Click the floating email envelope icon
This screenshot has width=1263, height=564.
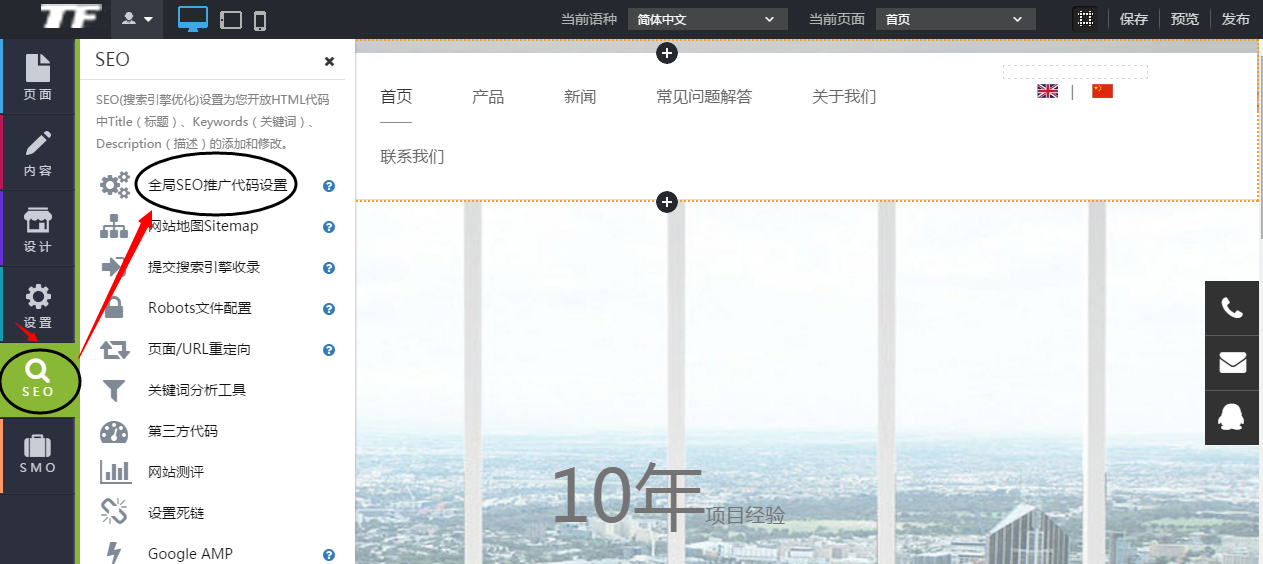tap(1233, 362)
